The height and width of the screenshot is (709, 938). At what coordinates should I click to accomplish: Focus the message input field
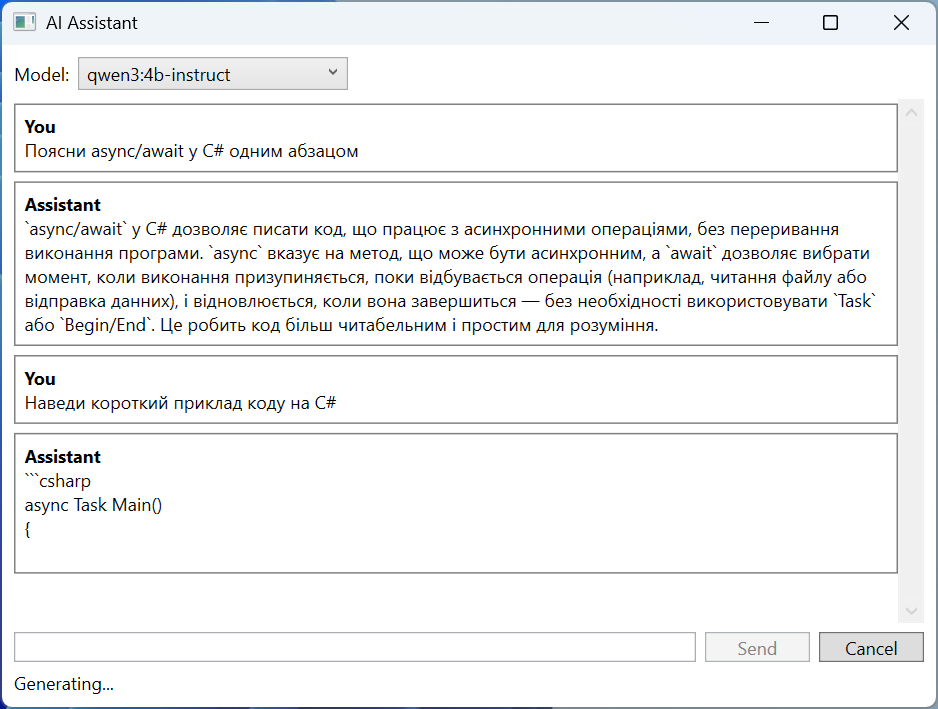tap(355, 647)
